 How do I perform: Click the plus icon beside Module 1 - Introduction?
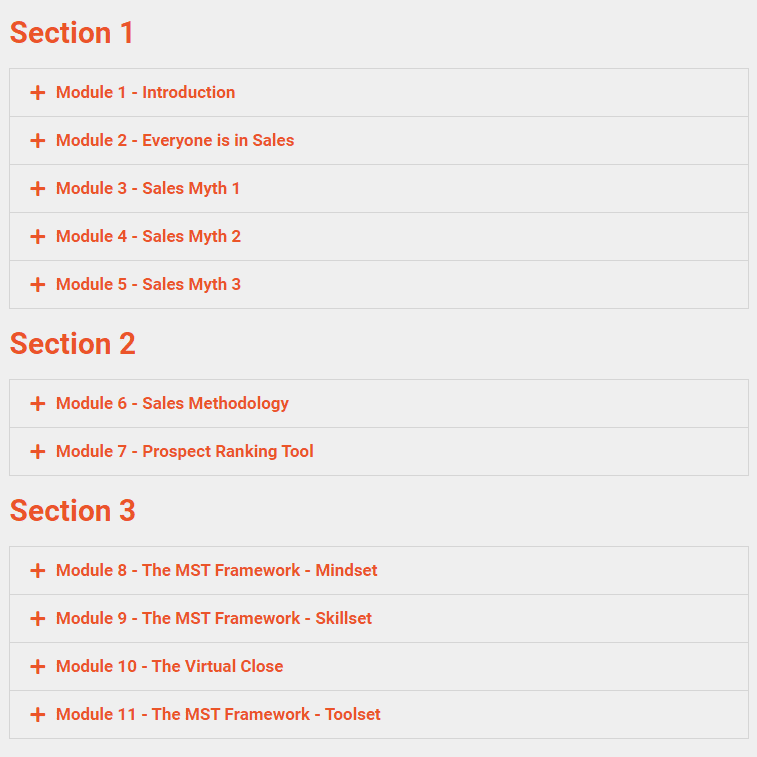point(38,93)
